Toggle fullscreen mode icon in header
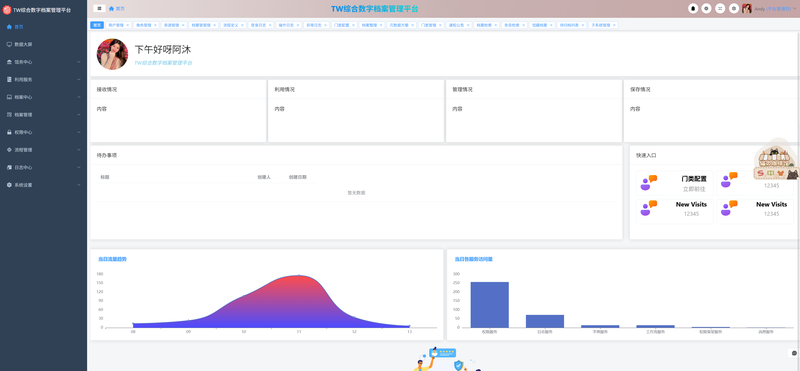Viewport: 800px width, 371px height. 720,8
